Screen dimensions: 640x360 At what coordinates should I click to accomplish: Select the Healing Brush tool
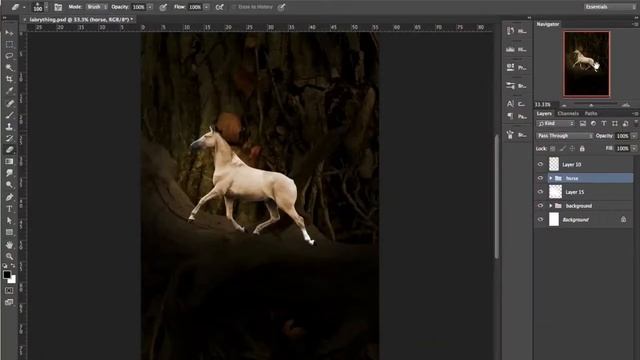[9, 103]
